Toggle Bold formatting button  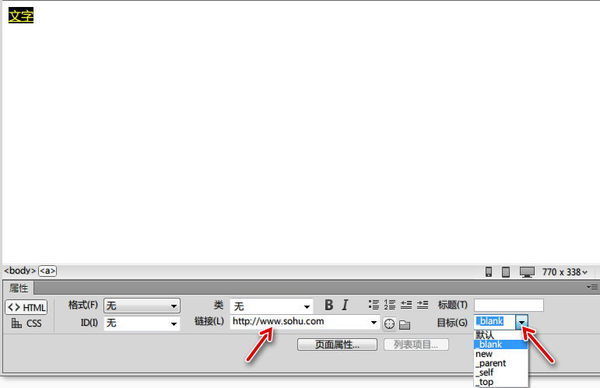point(329,305)
